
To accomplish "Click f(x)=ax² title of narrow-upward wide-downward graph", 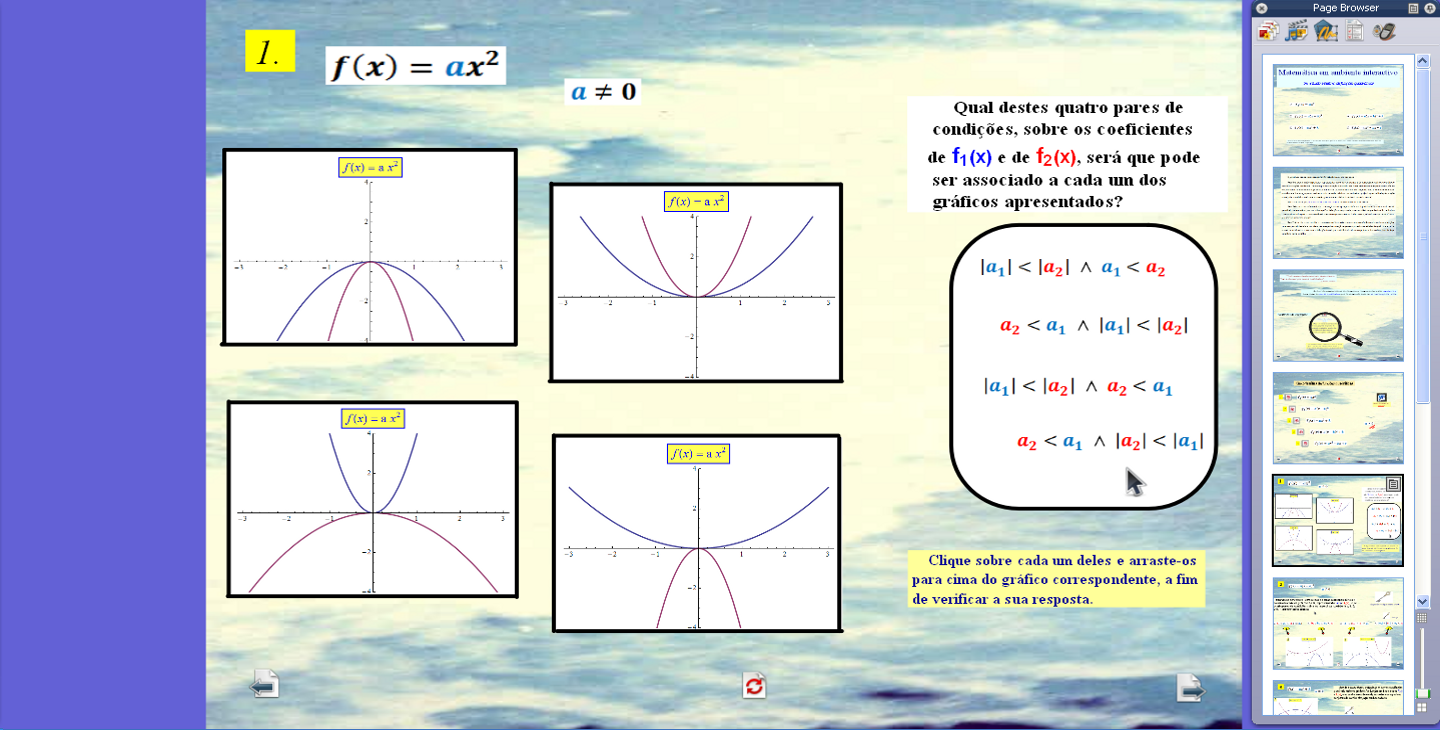I will point(372,419).
